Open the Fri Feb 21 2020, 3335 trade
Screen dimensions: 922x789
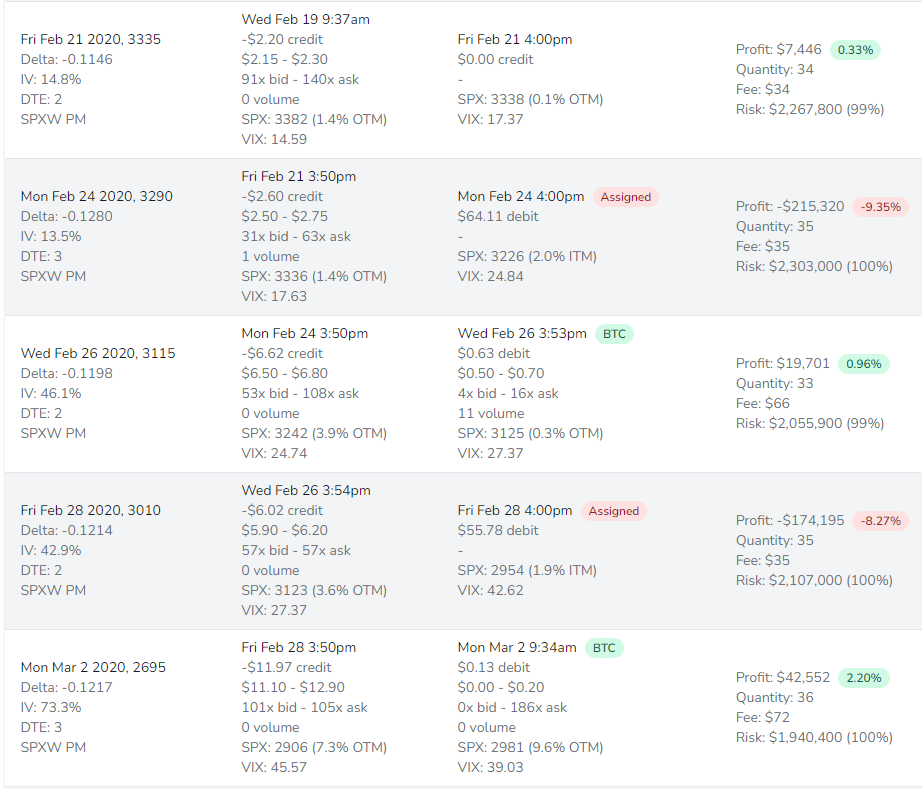(91, 40)
